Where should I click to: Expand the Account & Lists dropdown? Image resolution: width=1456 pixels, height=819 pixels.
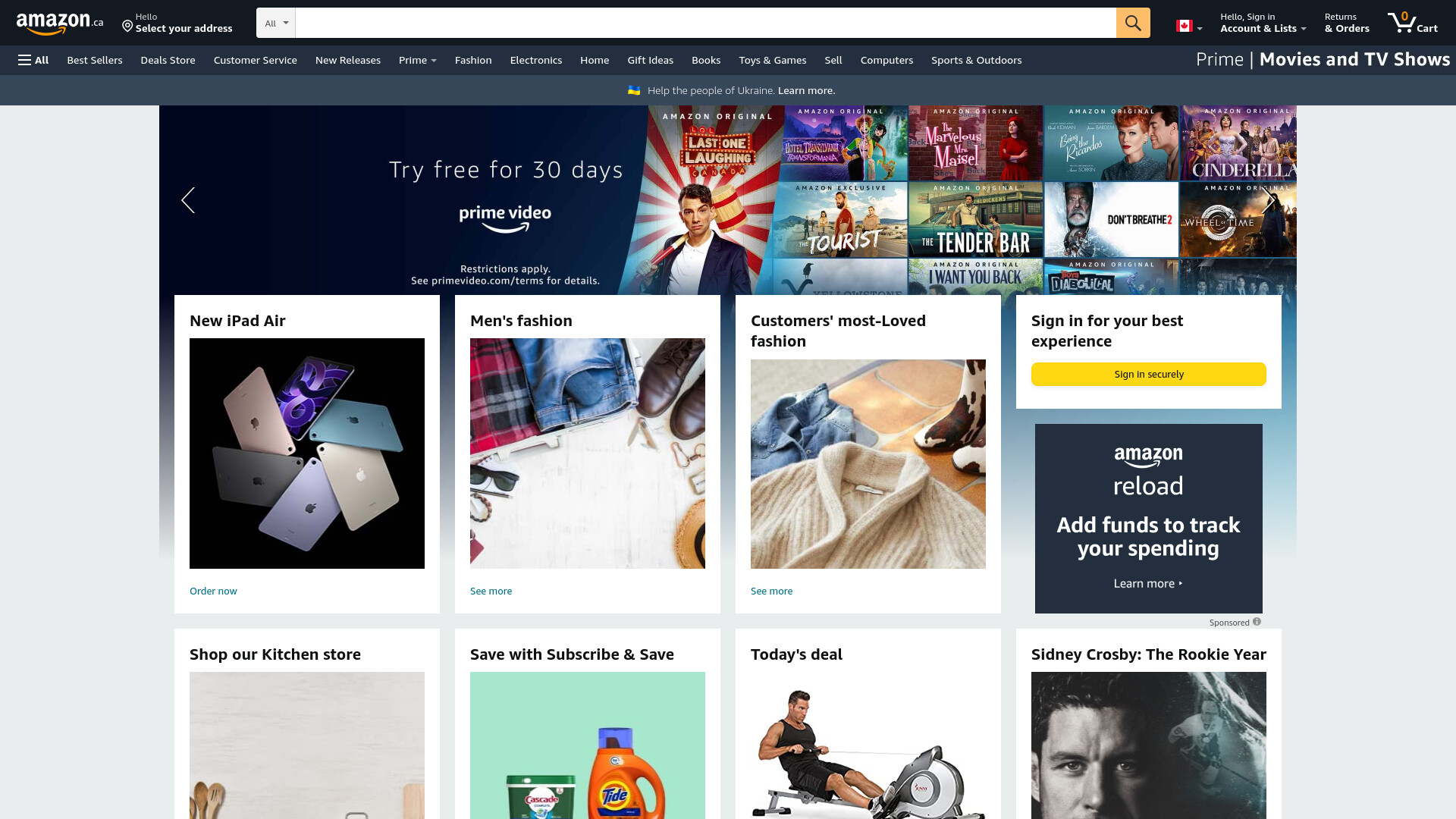click(x=1263, y=23)
